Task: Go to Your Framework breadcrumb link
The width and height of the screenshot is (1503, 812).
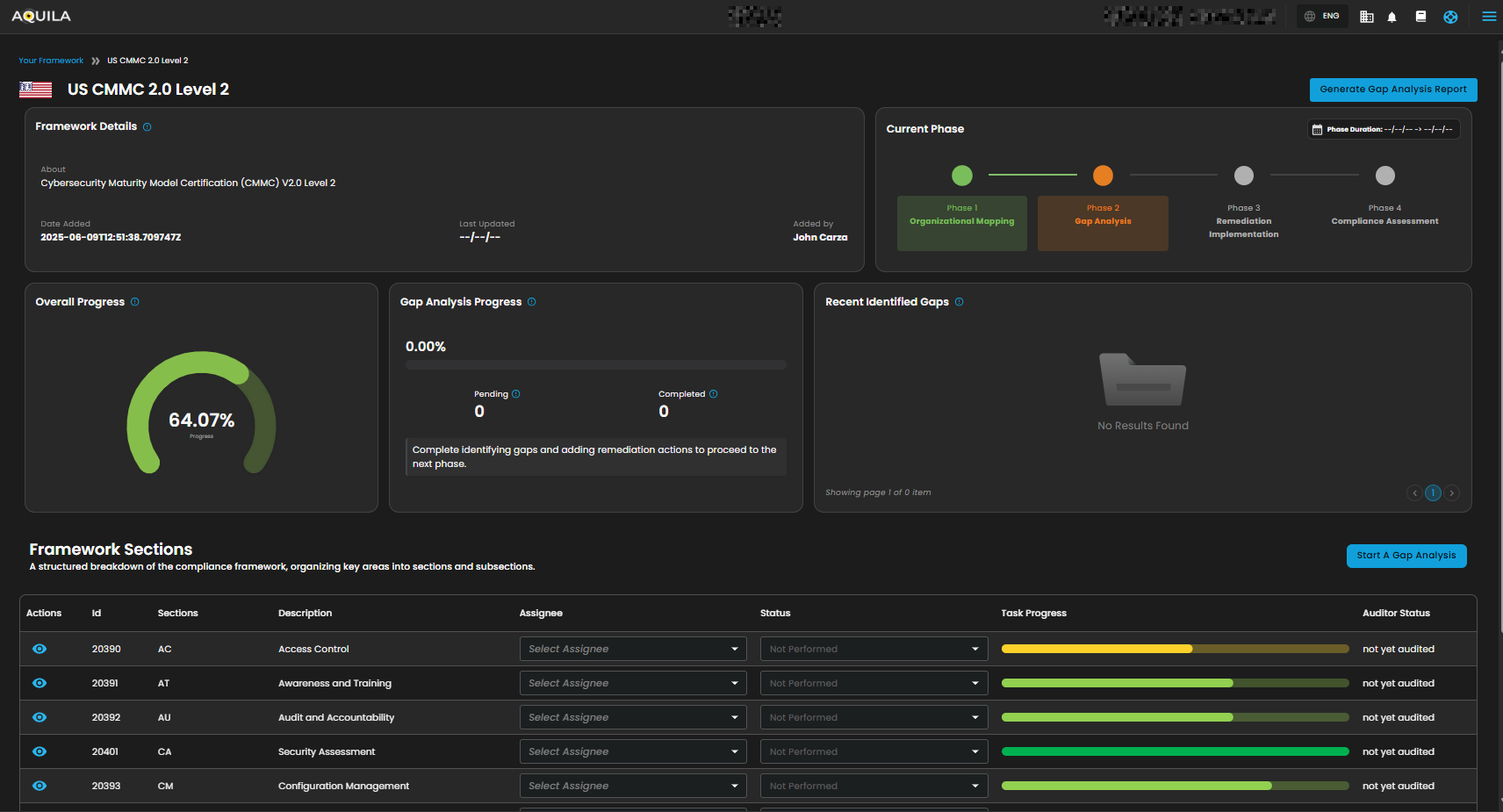Action: [x=51, y=61]
